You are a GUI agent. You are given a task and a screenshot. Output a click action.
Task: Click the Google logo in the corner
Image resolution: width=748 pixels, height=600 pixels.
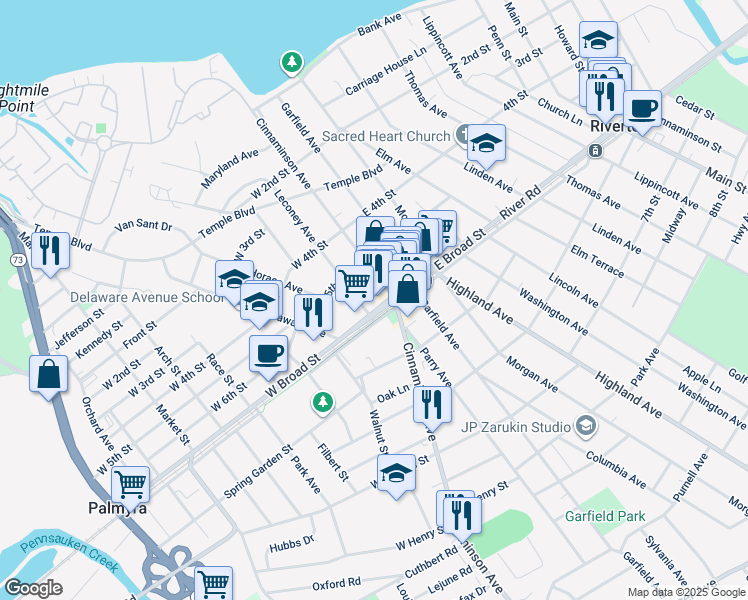tap(32, 588)
